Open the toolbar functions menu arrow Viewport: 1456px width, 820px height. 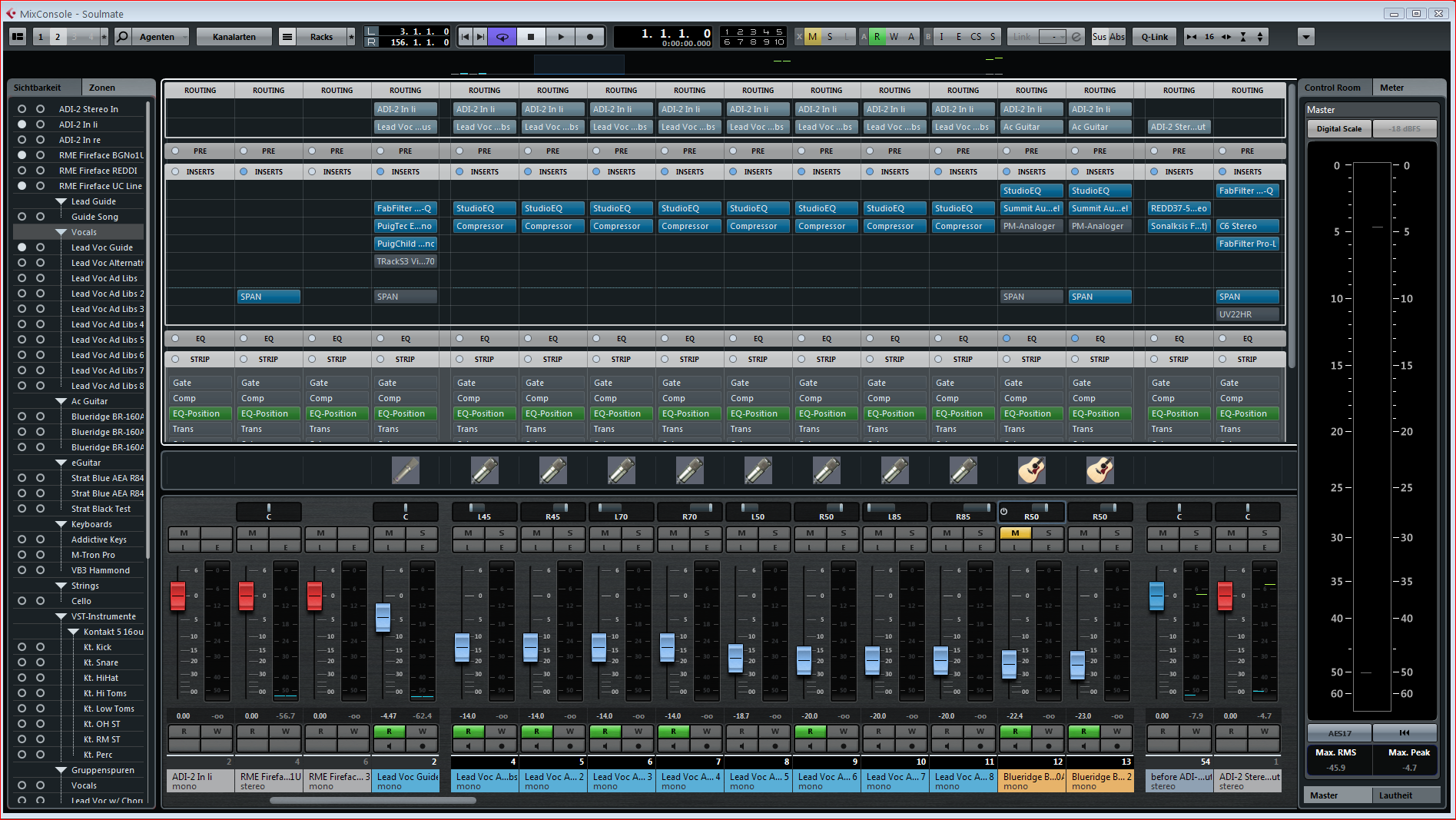click(1306, 37)
